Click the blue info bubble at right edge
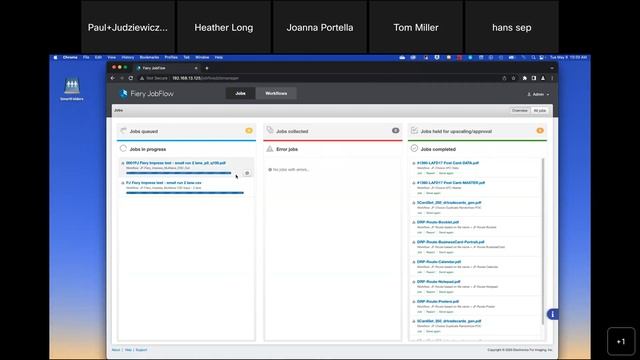The image size is (640, 360). click(553, 314)
